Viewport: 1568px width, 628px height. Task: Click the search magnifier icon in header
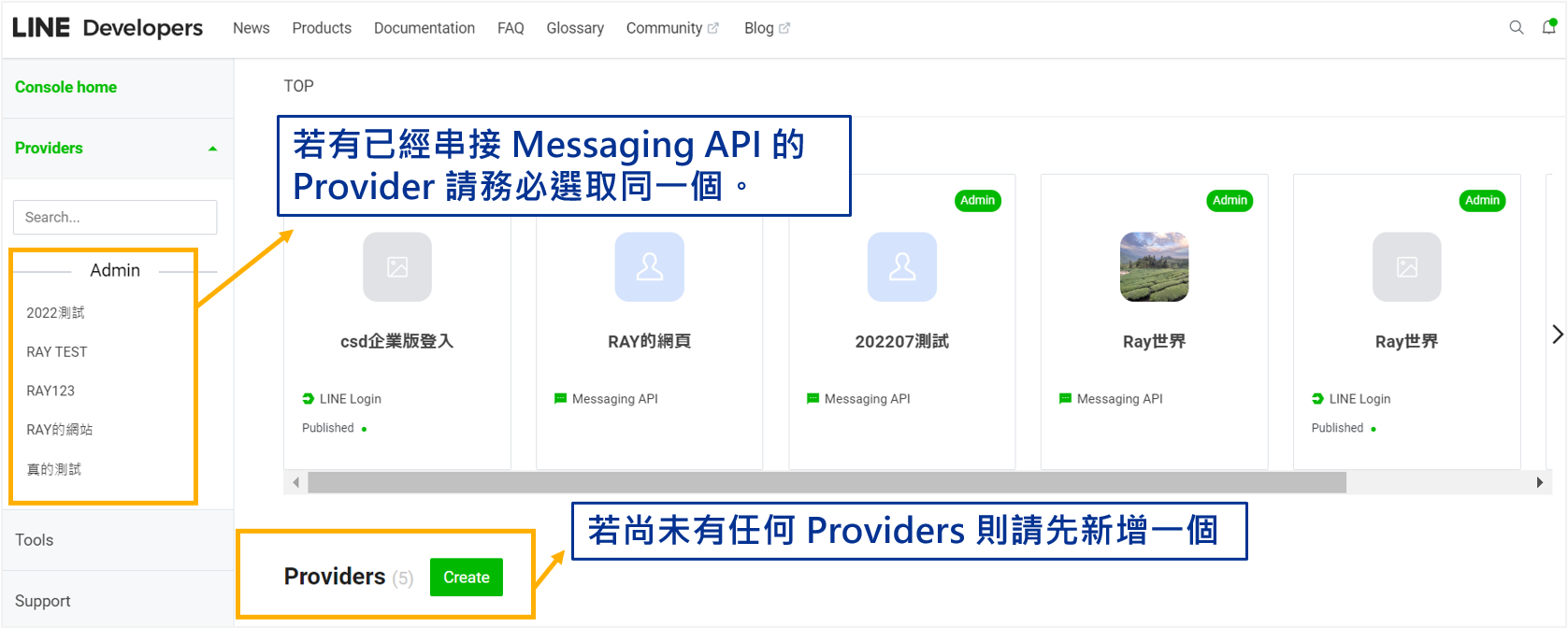click(x=1516, y=28)
